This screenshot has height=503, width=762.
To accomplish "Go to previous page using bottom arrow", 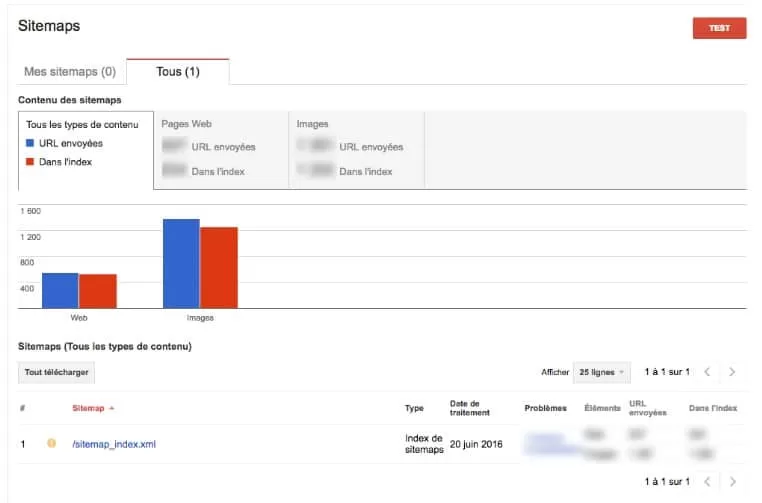I will tap(707, 482).
